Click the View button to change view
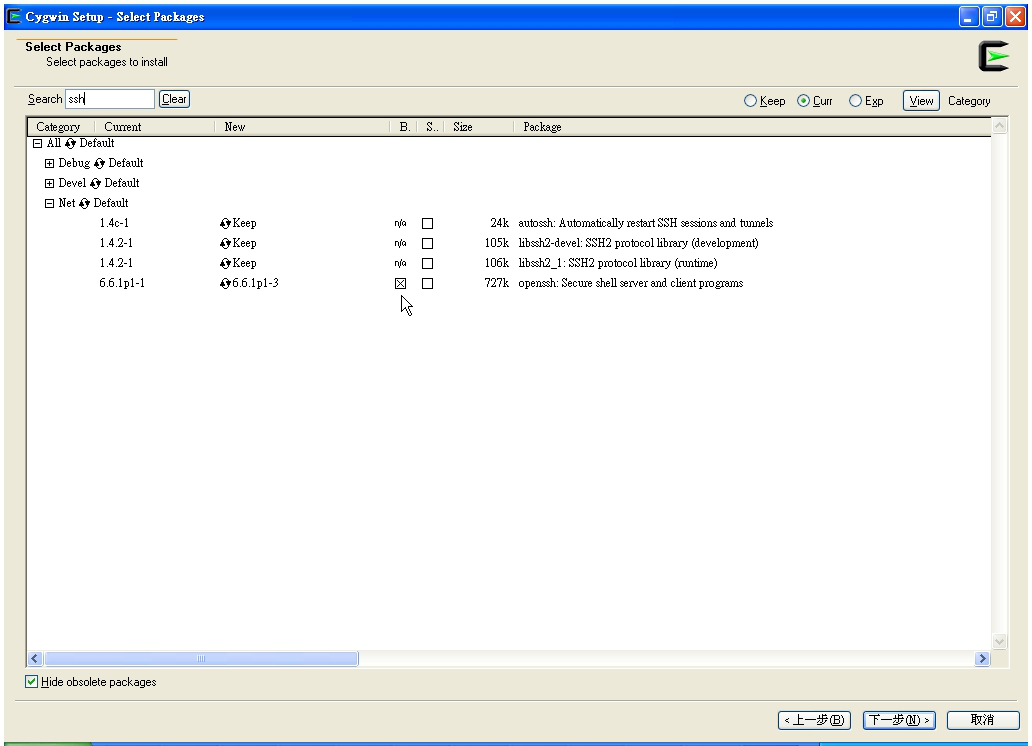The image size is (1032, 746). tap(921, 101)
